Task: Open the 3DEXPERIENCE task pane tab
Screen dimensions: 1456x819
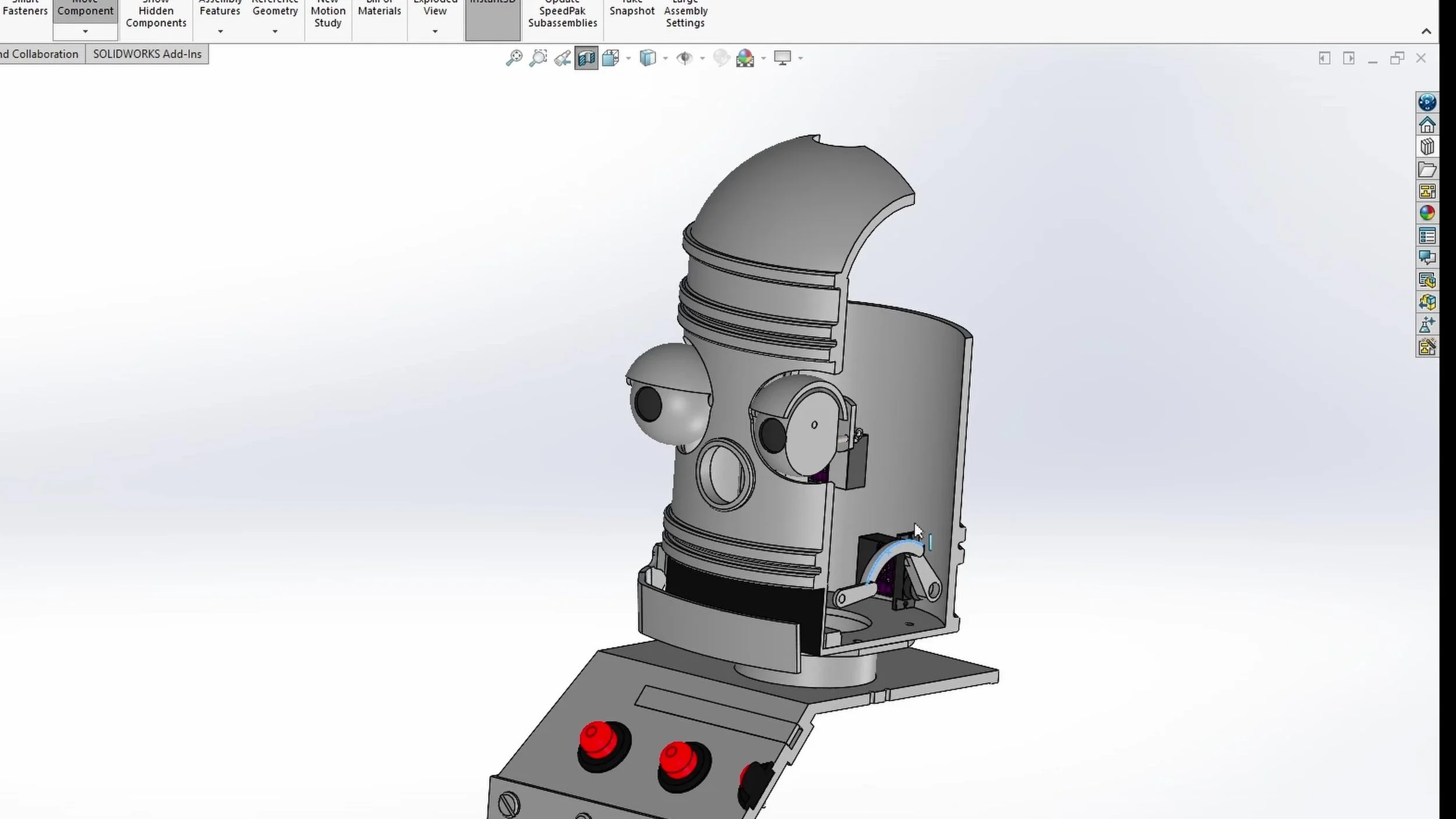Action: coord(1427,103)
